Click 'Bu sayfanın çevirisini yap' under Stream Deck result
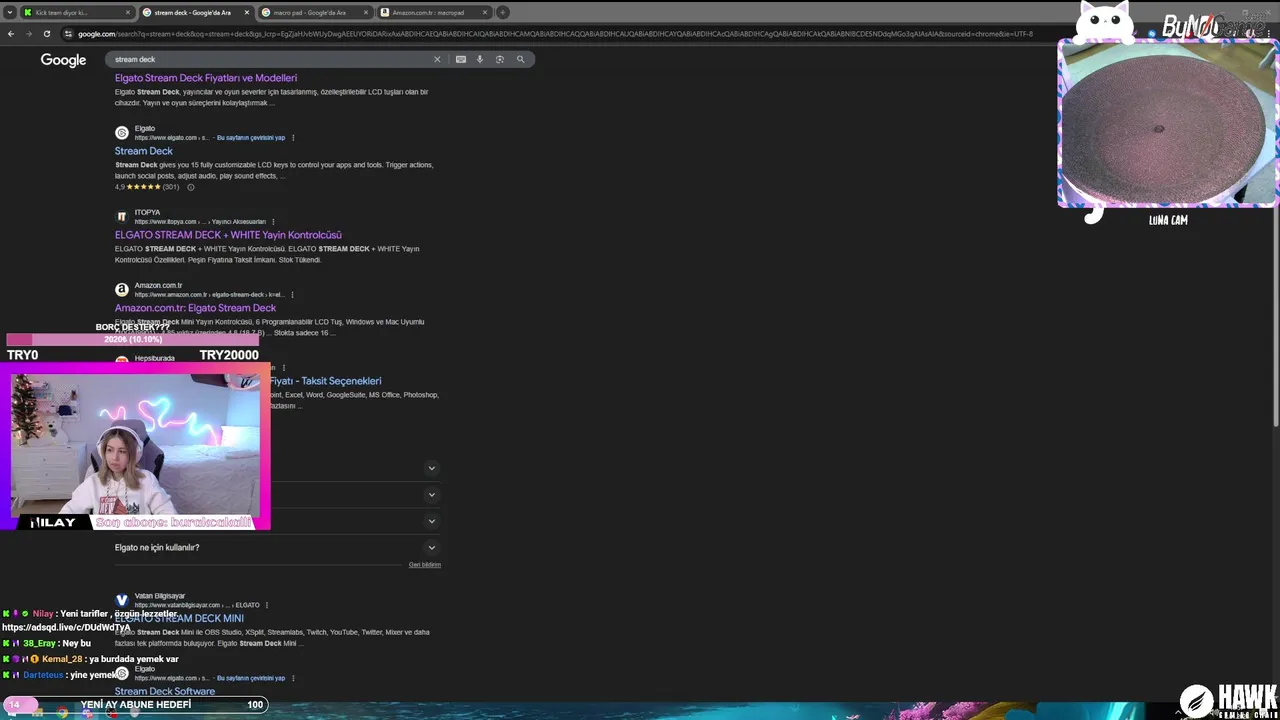 [251, 138]
